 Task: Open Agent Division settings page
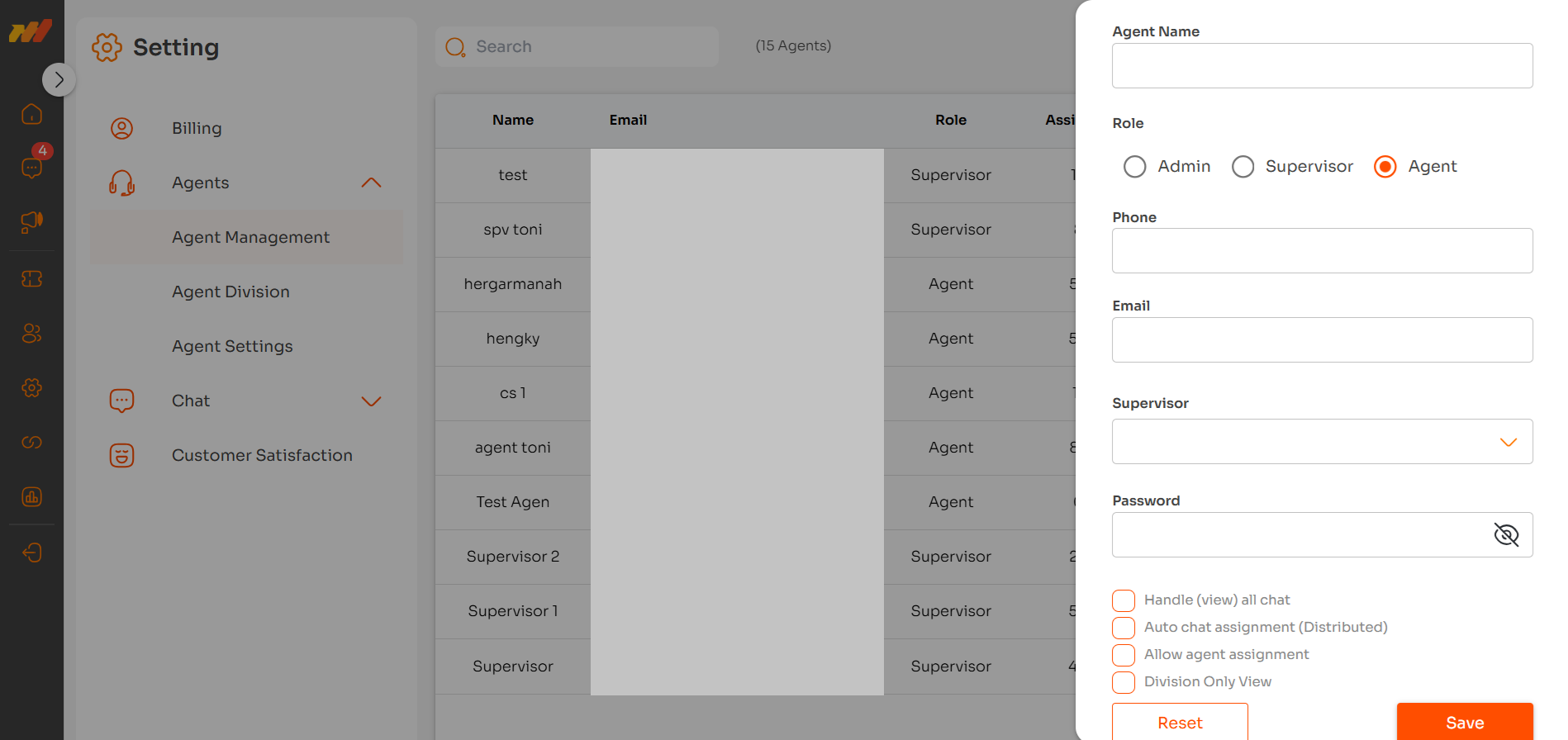(230, 292)
